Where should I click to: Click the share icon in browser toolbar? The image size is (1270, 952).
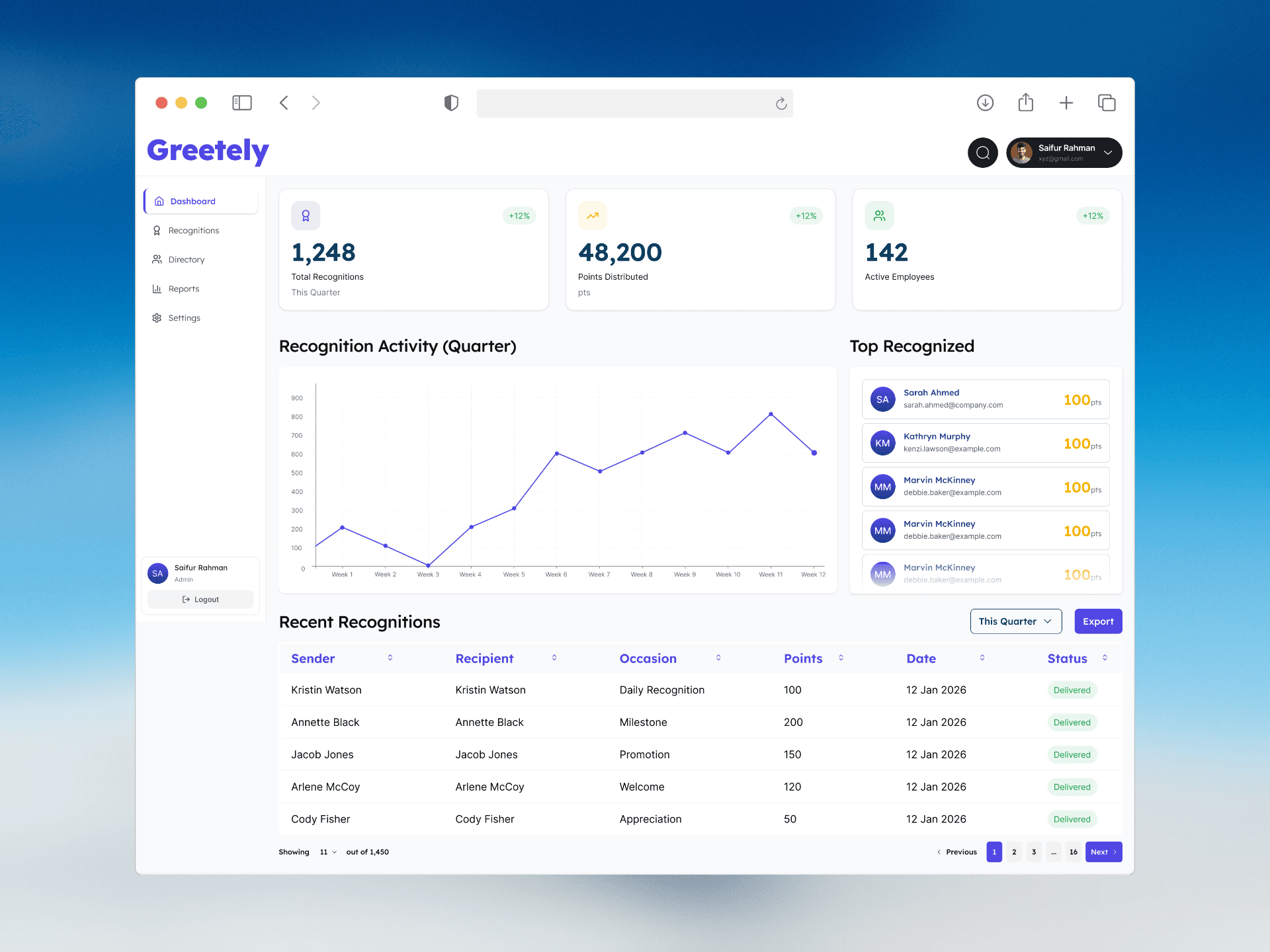click(x=1025, y=102)
